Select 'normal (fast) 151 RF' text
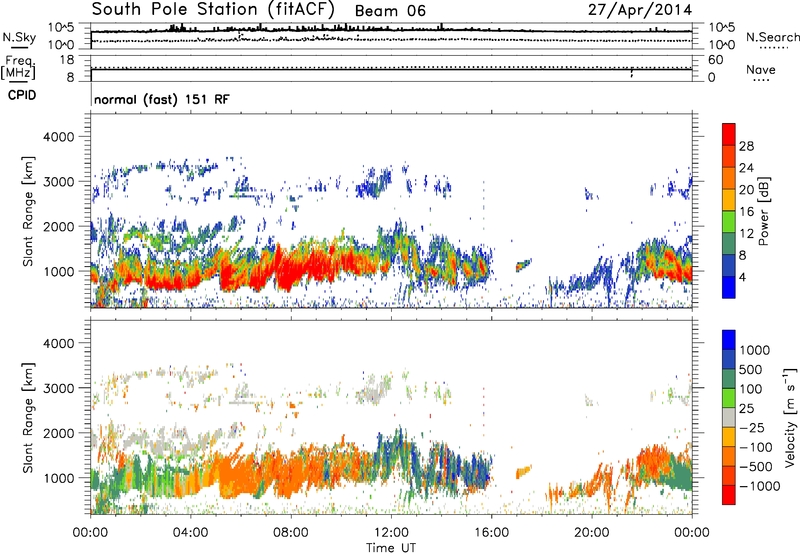 tap(162, 99)
